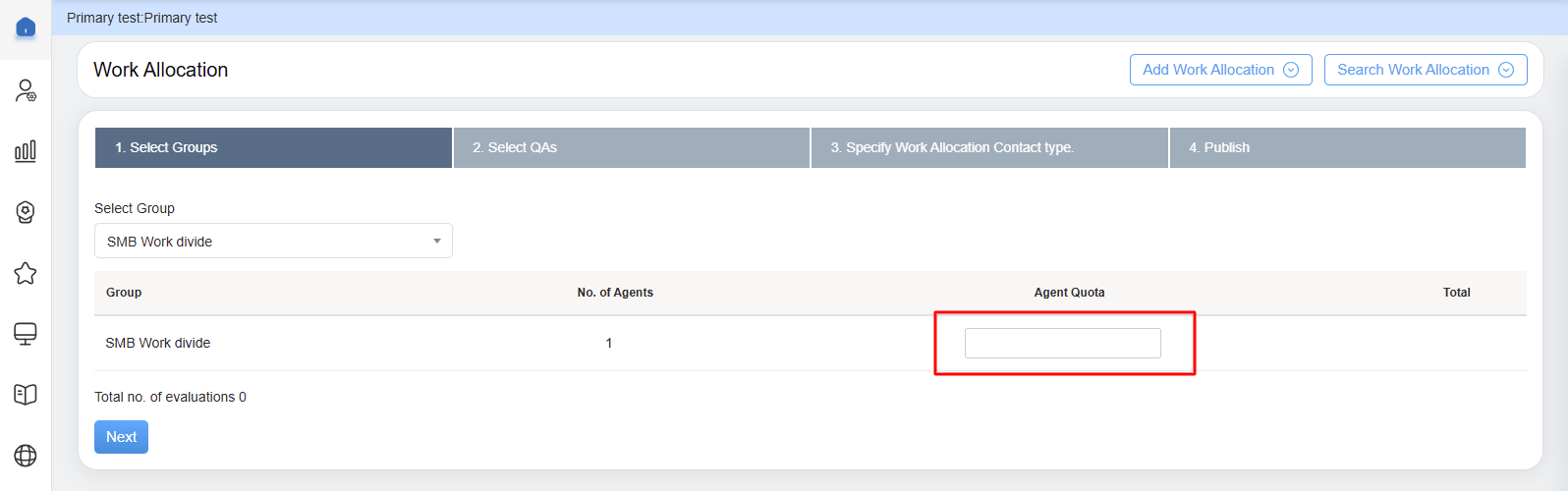1568x491 pixels.
Task: Click the monitor icon in sidebar
Action: click(26, 334)
